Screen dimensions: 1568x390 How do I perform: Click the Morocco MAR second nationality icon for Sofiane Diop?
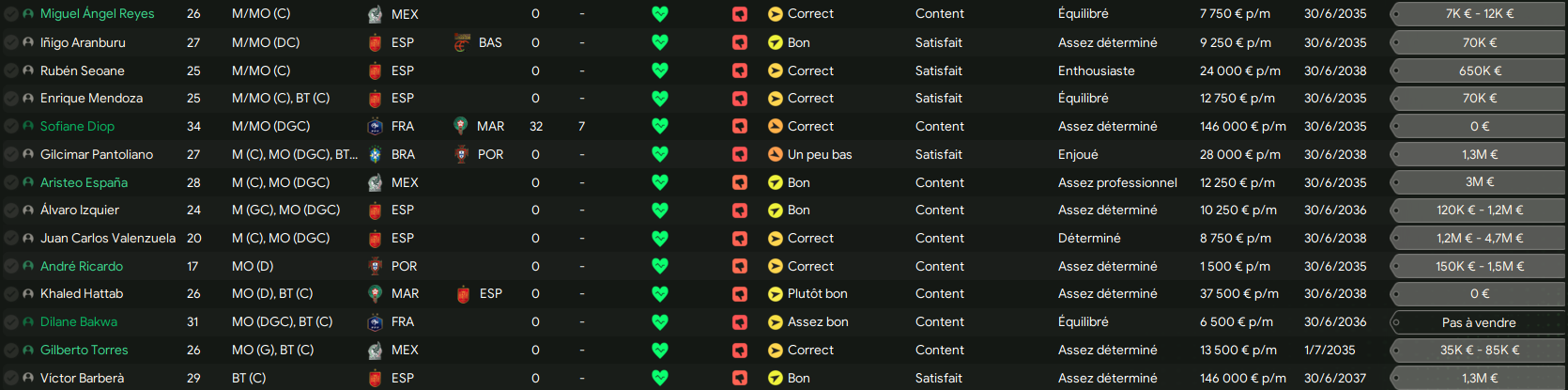(x=461, y=126)
